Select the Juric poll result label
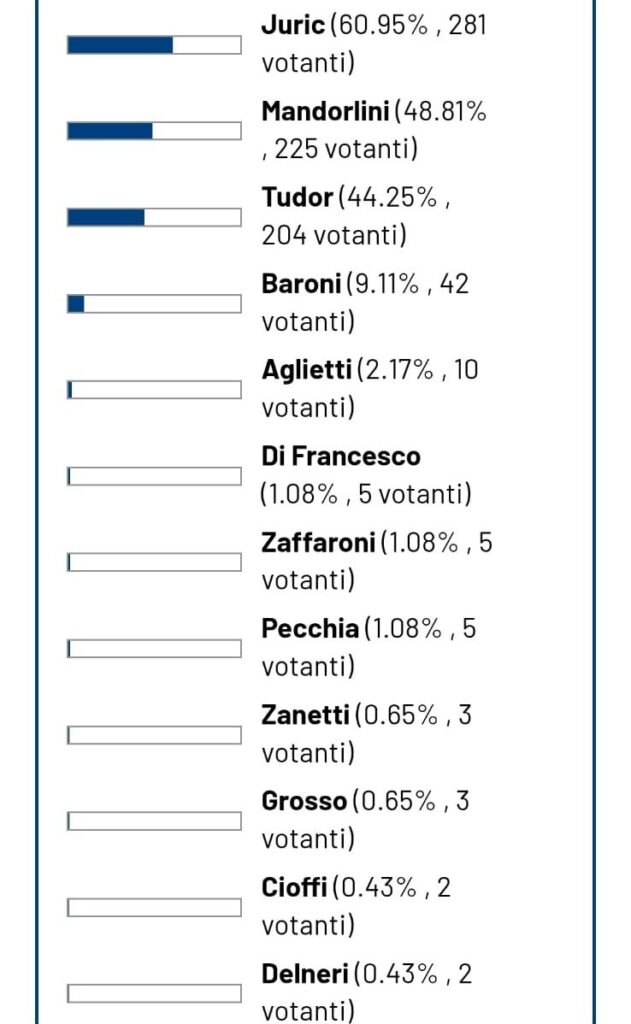The height and width of the screenshot is (1024, 631). (374, 44)
